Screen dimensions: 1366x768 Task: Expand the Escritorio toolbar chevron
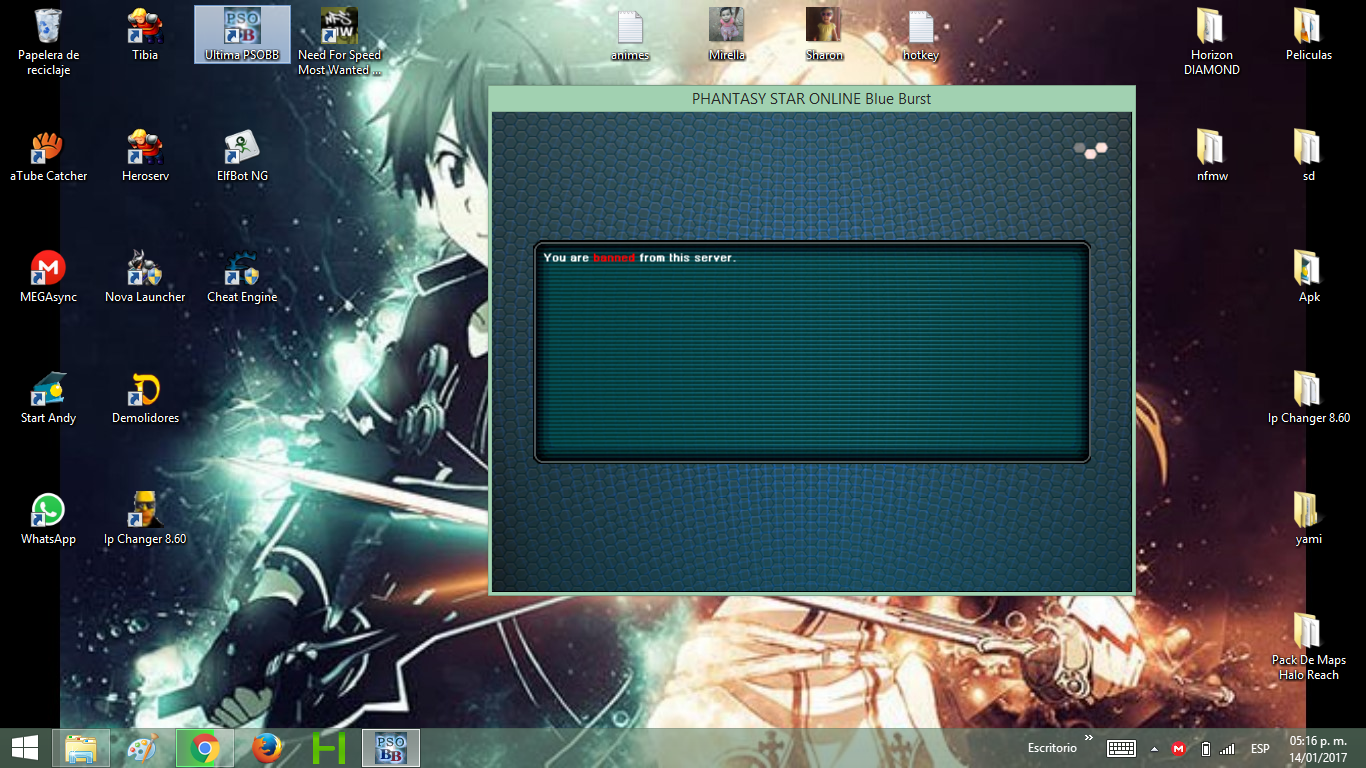(1088, 739)
